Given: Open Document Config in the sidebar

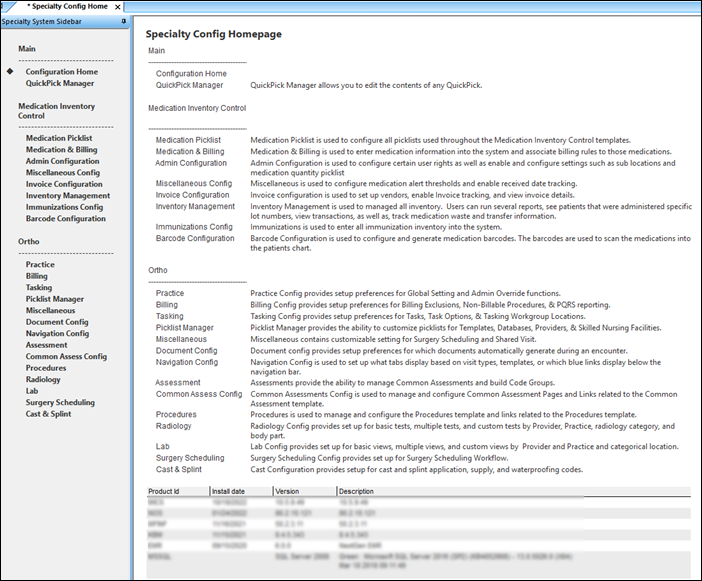Looking at the screenshot, I should tap(57, 322).
